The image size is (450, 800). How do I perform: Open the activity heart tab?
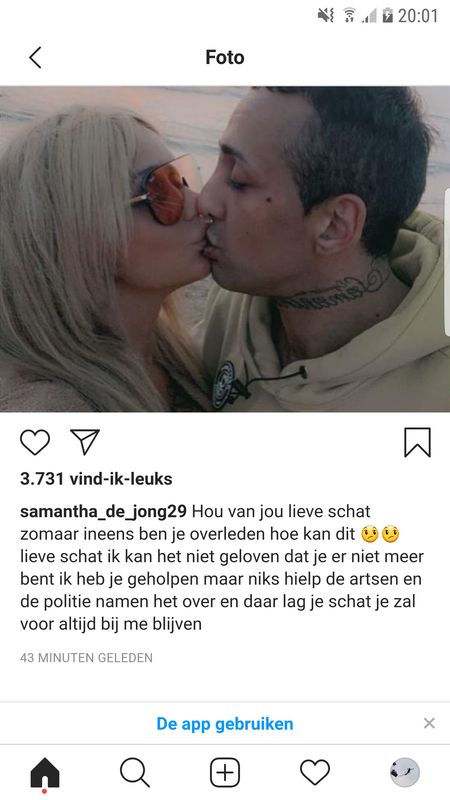tap(315, 772)
